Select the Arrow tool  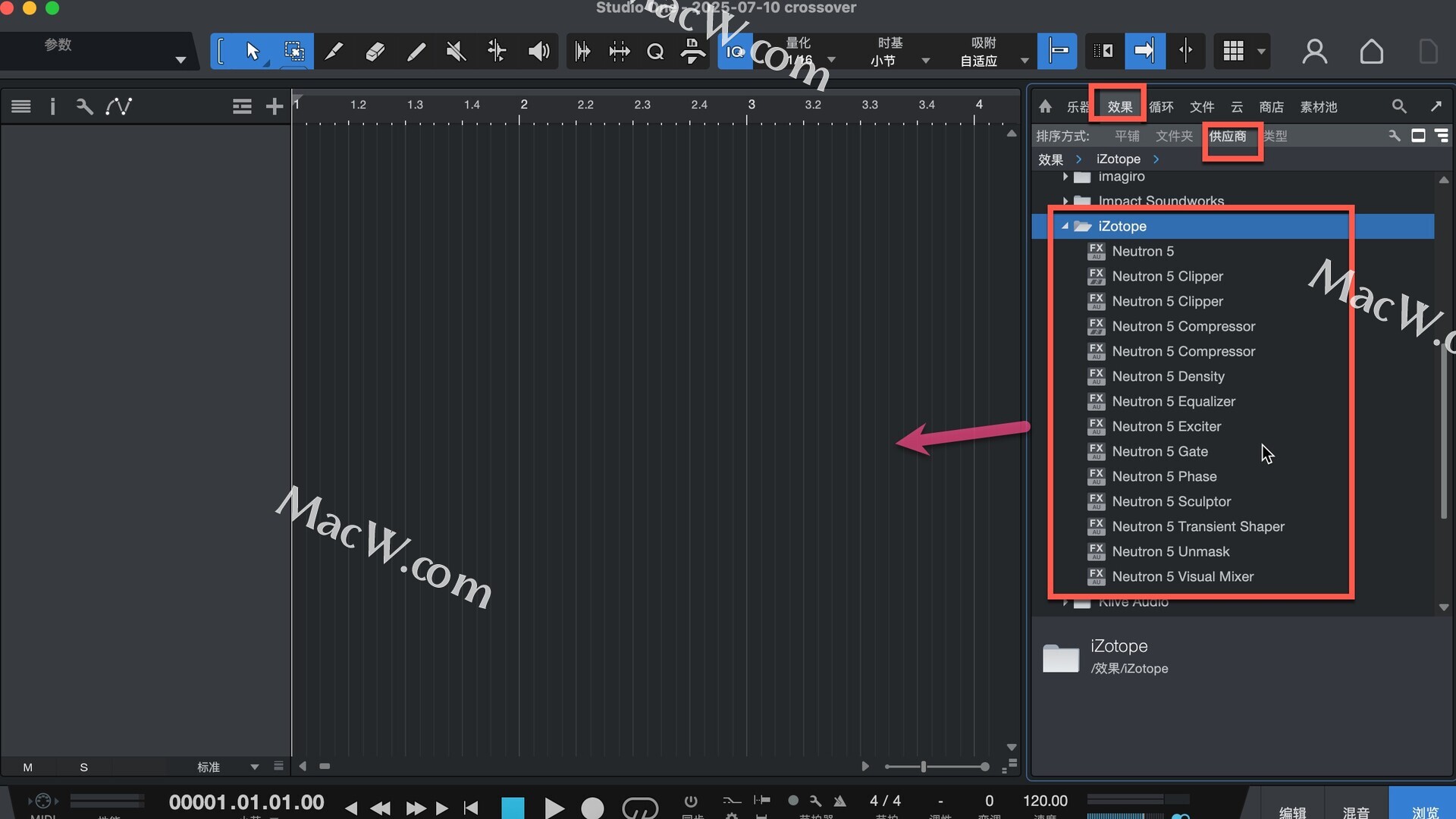point(253,52)
